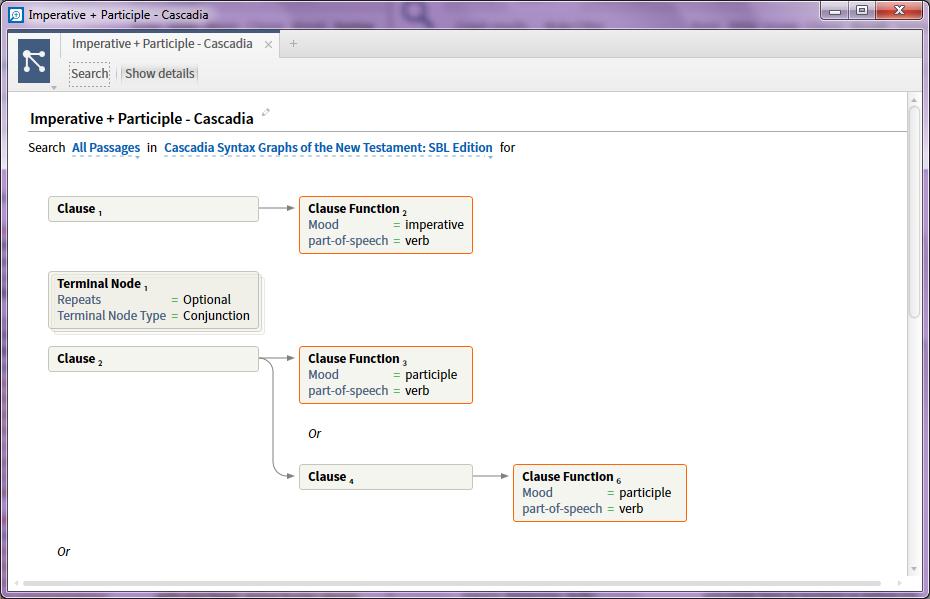Viewport: 930px width, 599px height.
Task: Select Clause Function 2 imperative node
Action: pos(385,225)
